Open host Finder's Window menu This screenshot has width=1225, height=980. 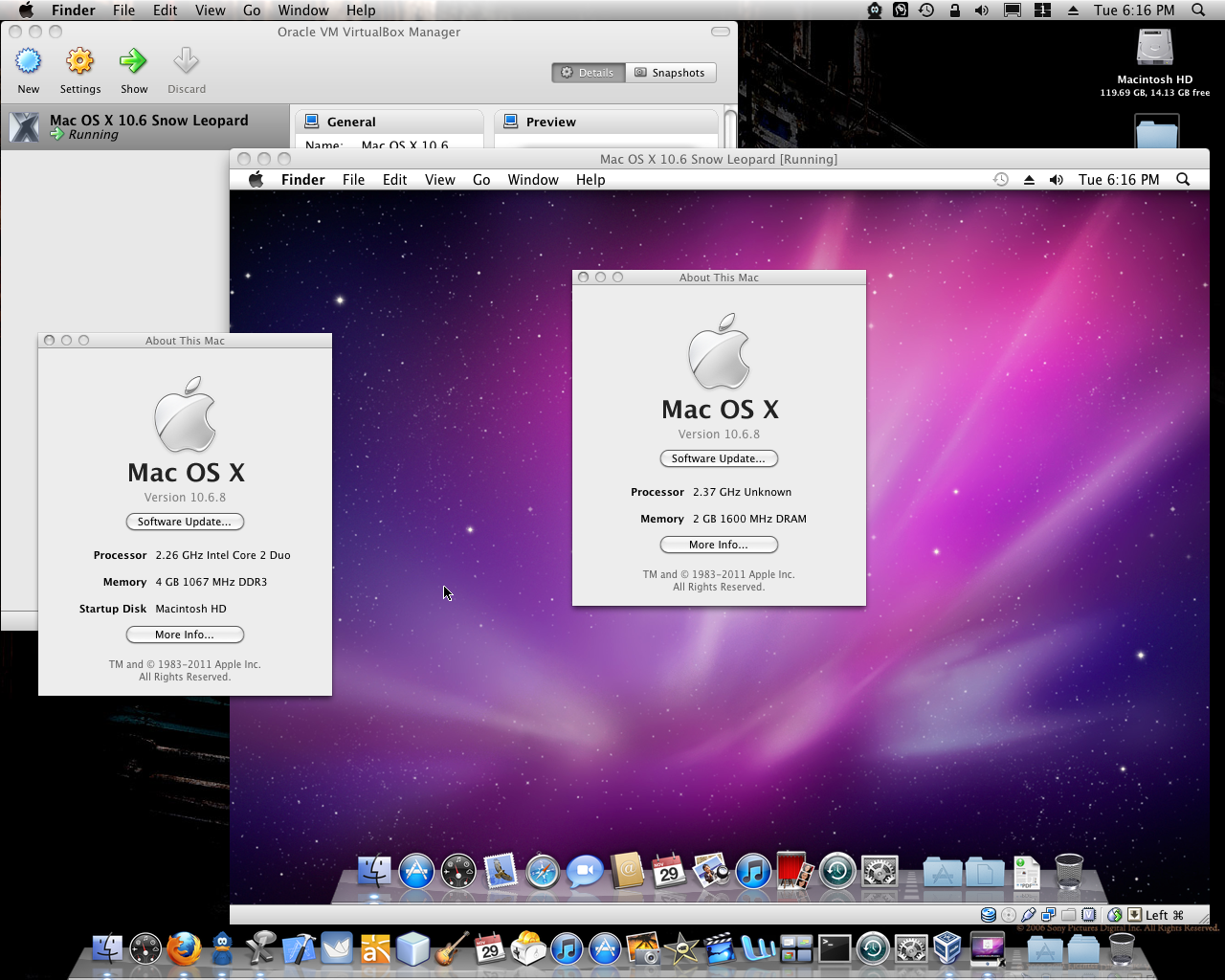pos(303,11)
